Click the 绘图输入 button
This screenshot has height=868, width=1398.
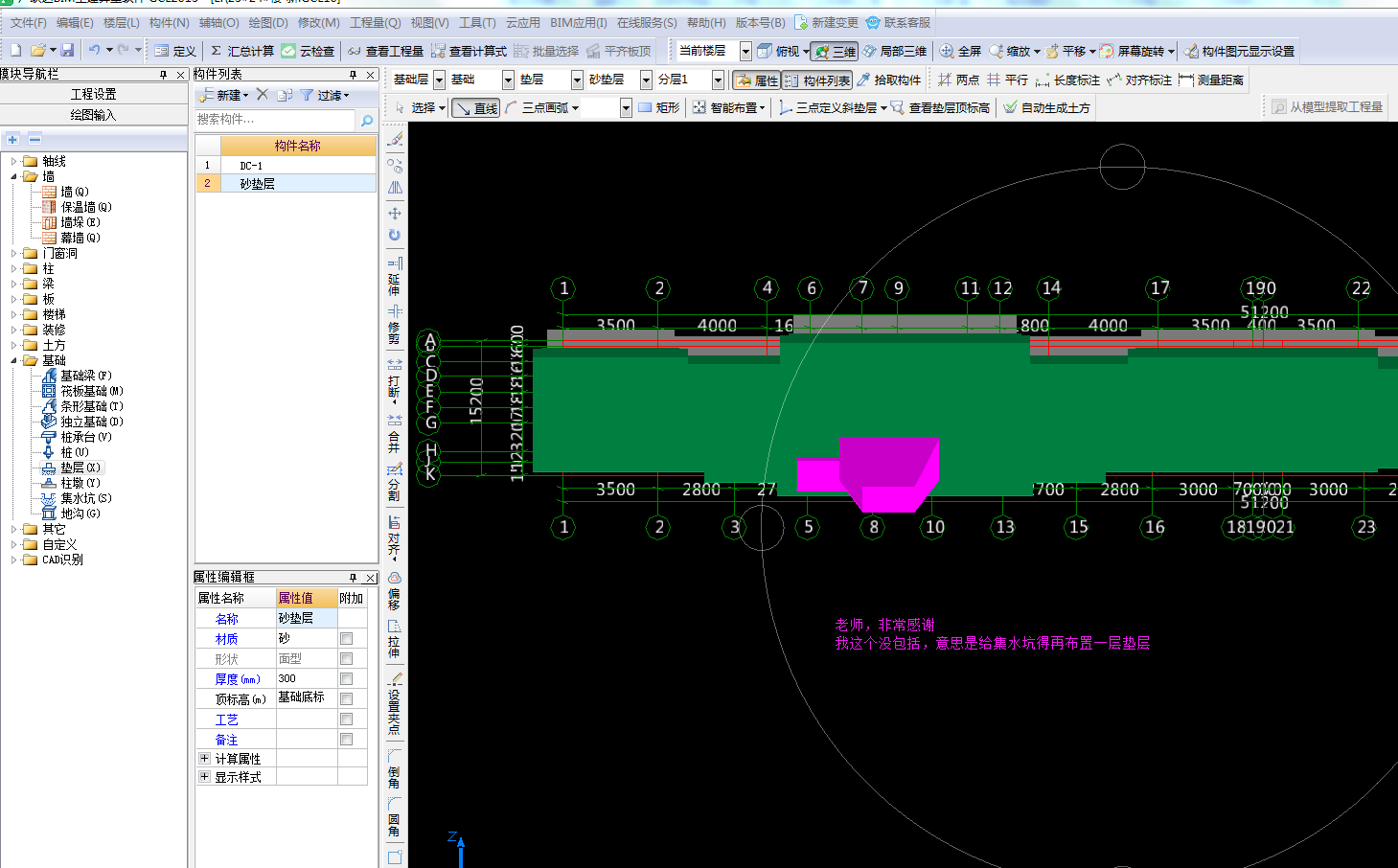point(94,115)
